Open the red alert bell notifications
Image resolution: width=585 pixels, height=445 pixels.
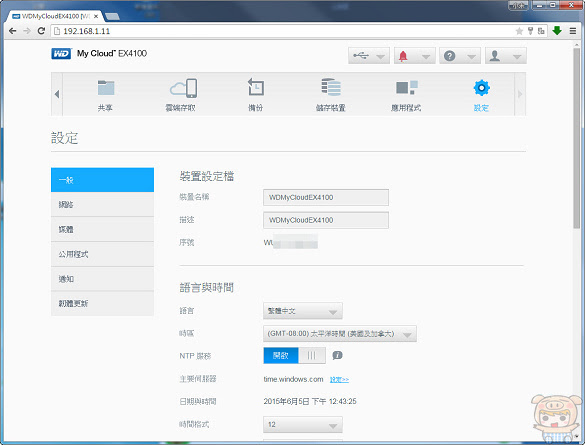[403, 56]
